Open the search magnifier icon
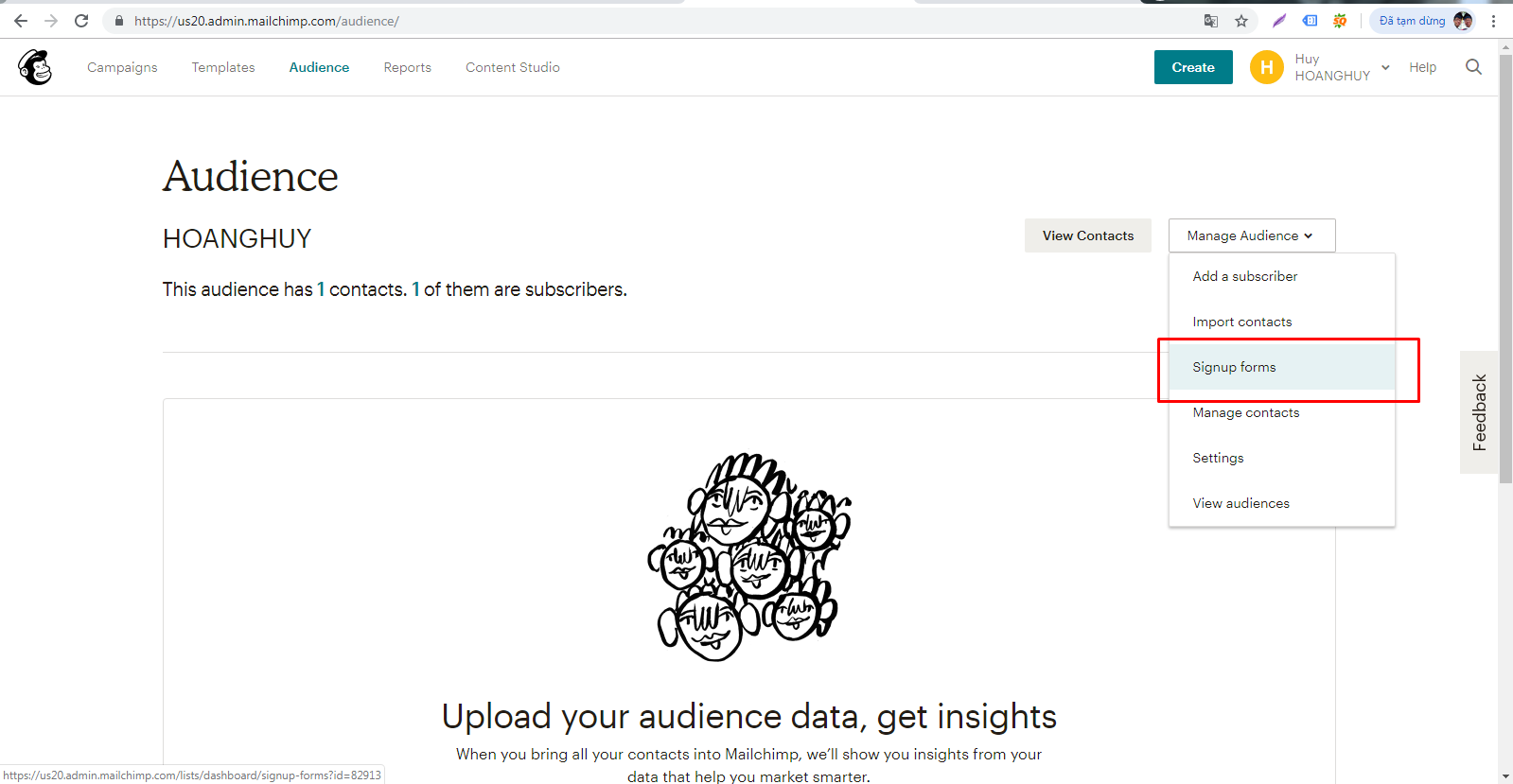 1473,67
